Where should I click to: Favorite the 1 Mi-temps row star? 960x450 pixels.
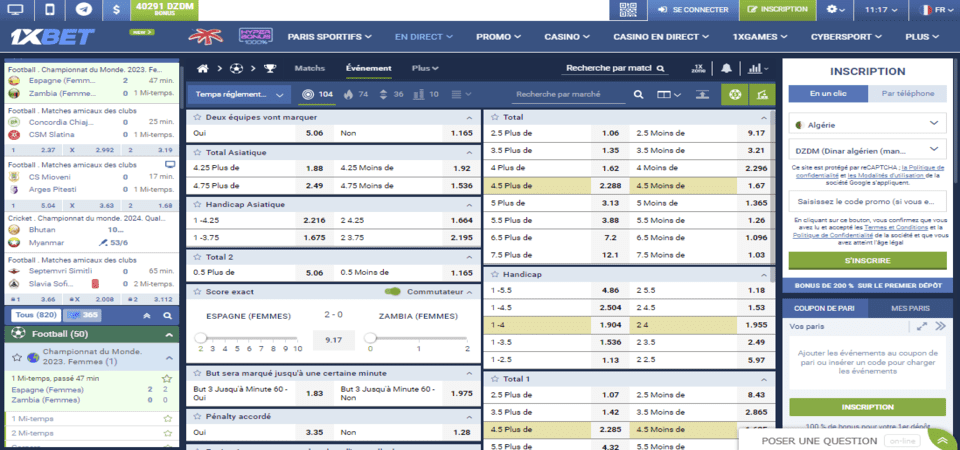tap(167, 419)
